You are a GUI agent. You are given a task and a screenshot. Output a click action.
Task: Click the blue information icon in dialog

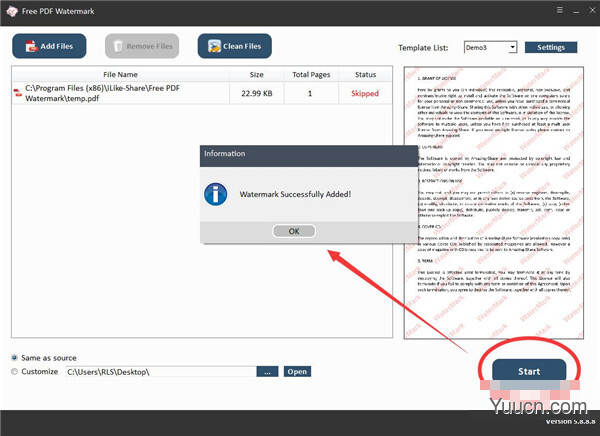215,194
